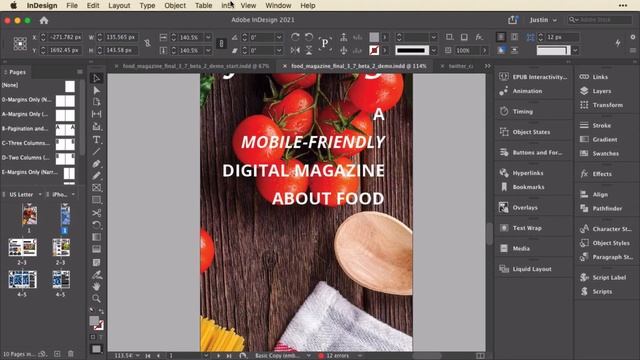Click the Home screen icon
This screenshot has width=640, height=360.
pos(44,20)
